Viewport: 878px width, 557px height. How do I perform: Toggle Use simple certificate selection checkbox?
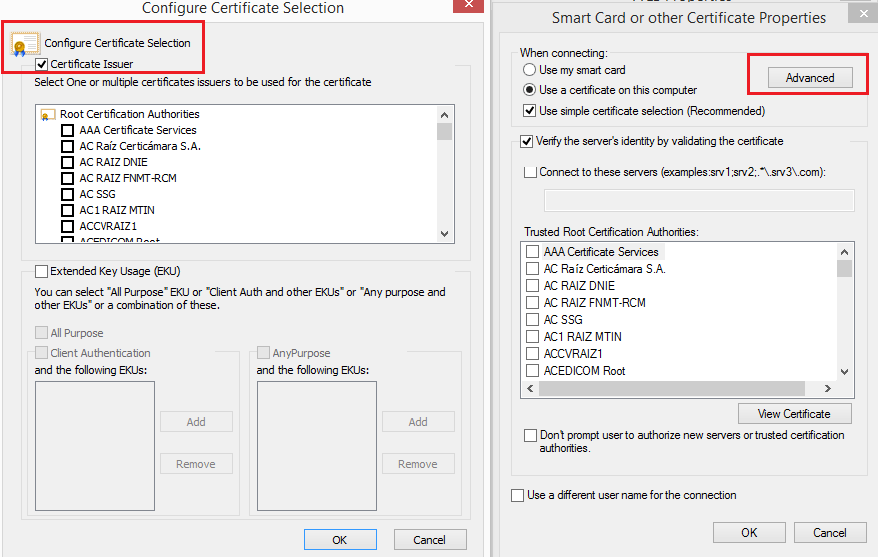point(530,111)
